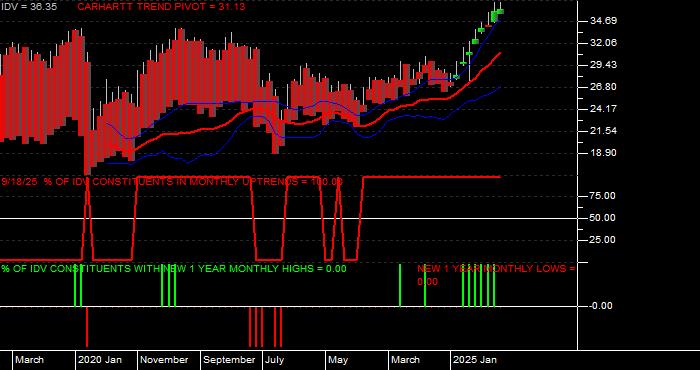This screenshot has width=700, height=370.
Task: Select the 18.90 price axis value
Action: pyautogui.click(x=604, y=153)
